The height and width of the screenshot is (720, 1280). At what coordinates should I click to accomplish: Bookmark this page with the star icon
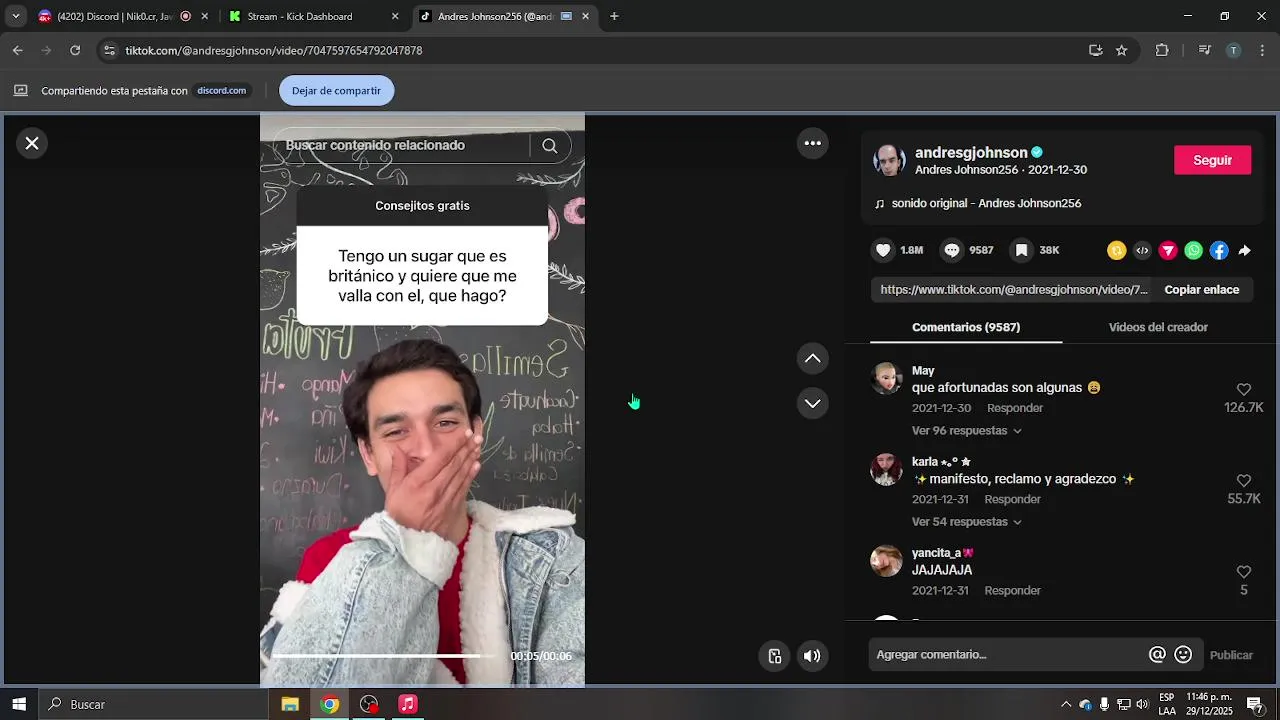[1122, 50]
